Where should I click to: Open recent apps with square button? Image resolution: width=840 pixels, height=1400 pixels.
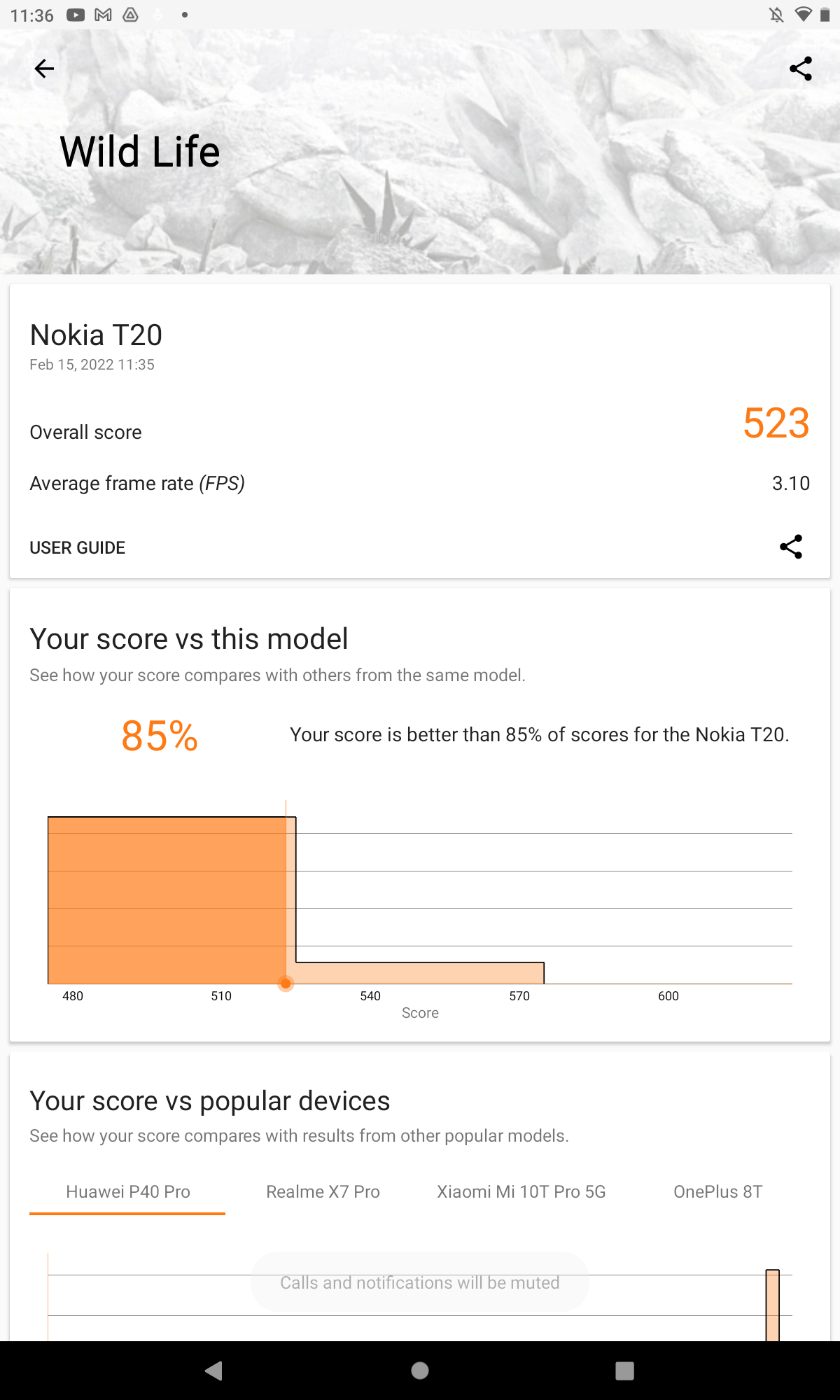[x=624, y=1370]
